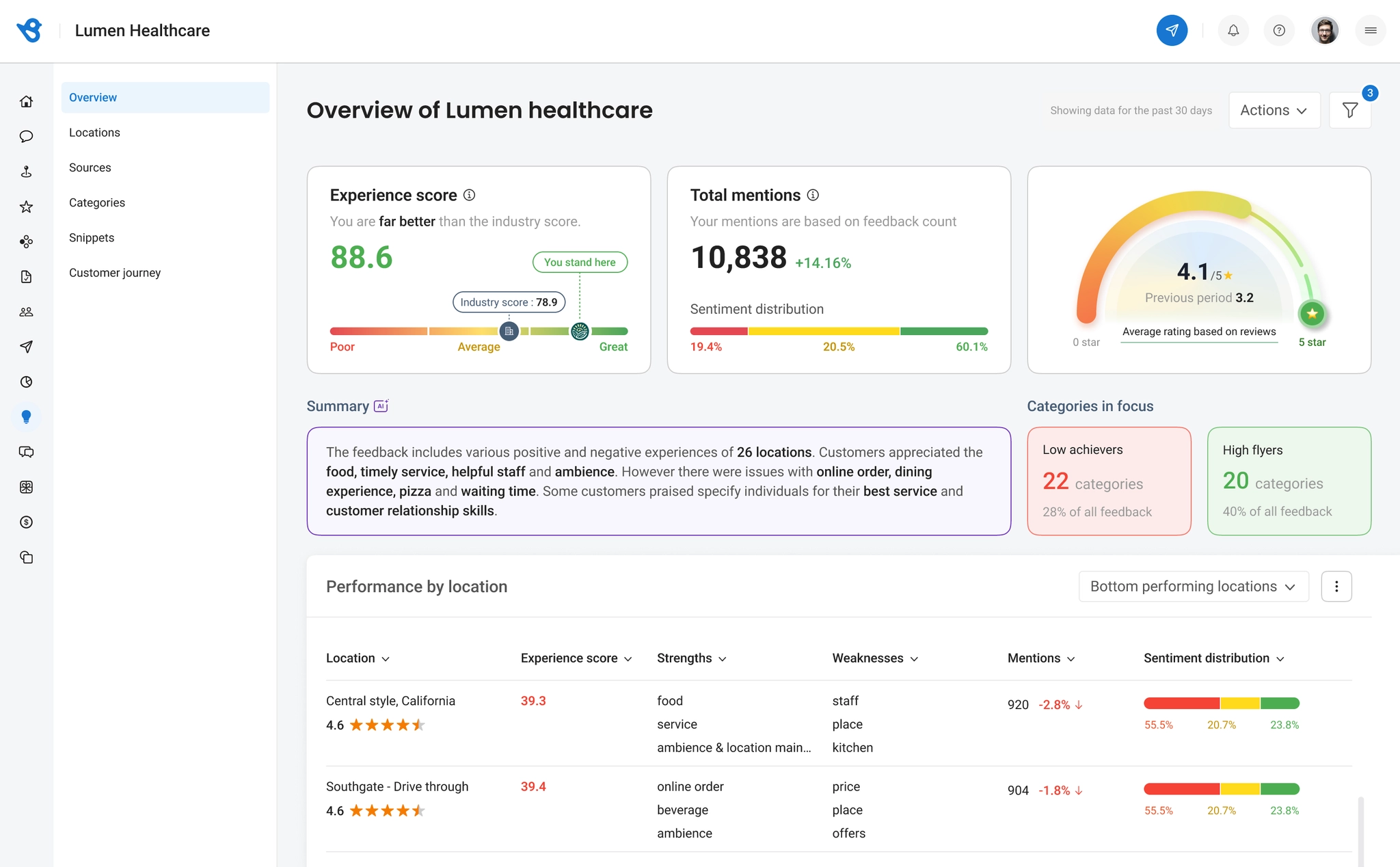Image resolution: width=1400 pixels, height=867 pixels.
Task: Open the help question mark icon
Action: pyautogui.click(x=1279, y=30)
